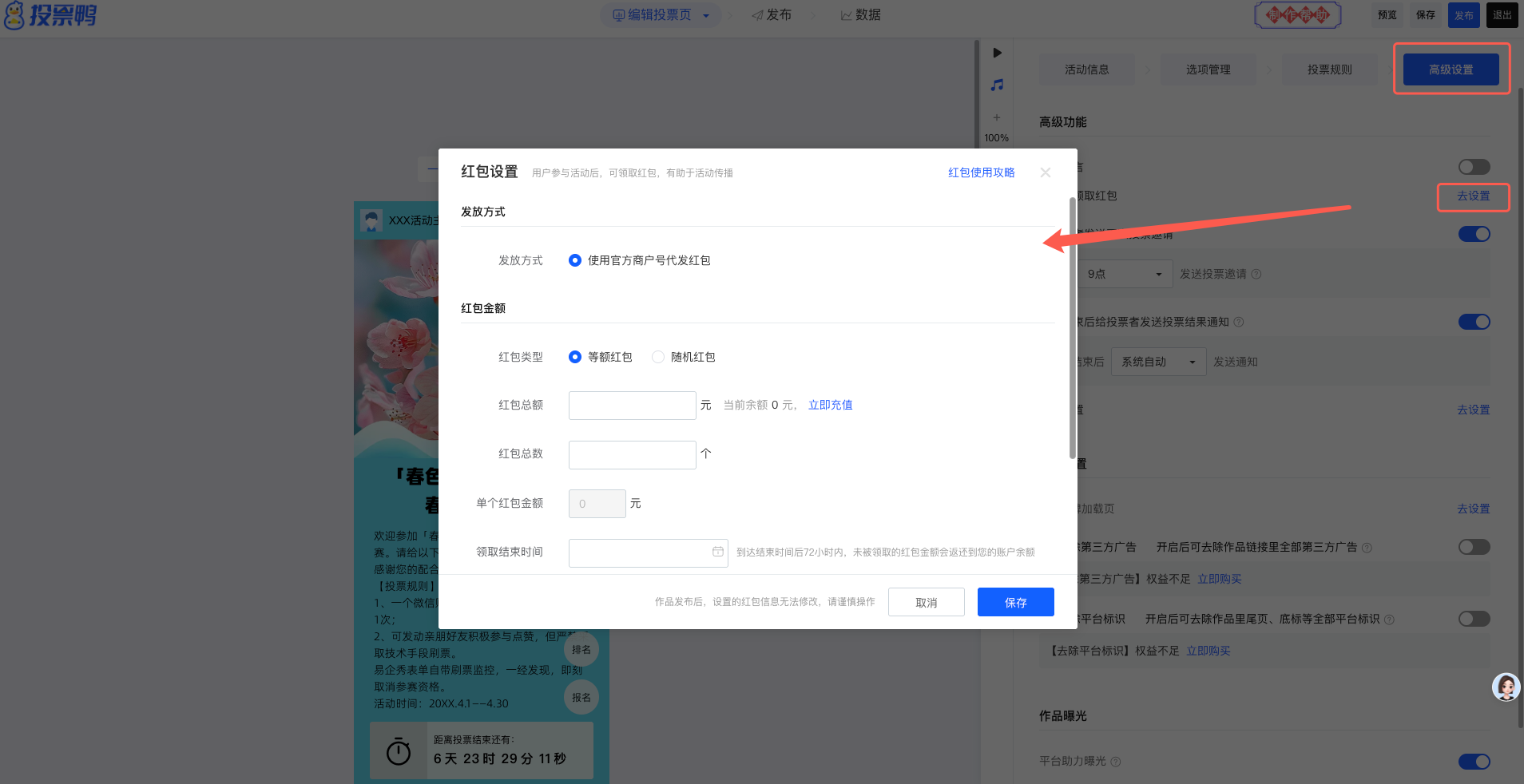Select the random red packet option
This screenshot has width=1524, height=784.
658,357
